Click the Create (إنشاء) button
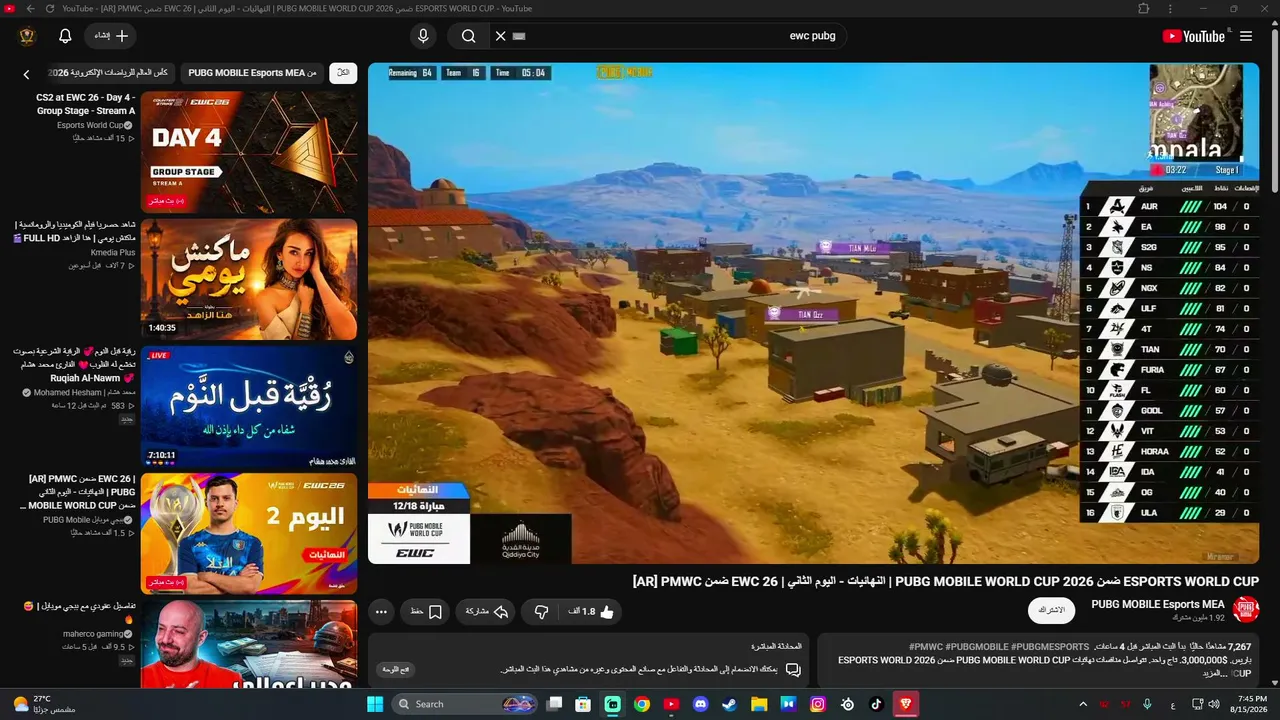 (110, 36)
